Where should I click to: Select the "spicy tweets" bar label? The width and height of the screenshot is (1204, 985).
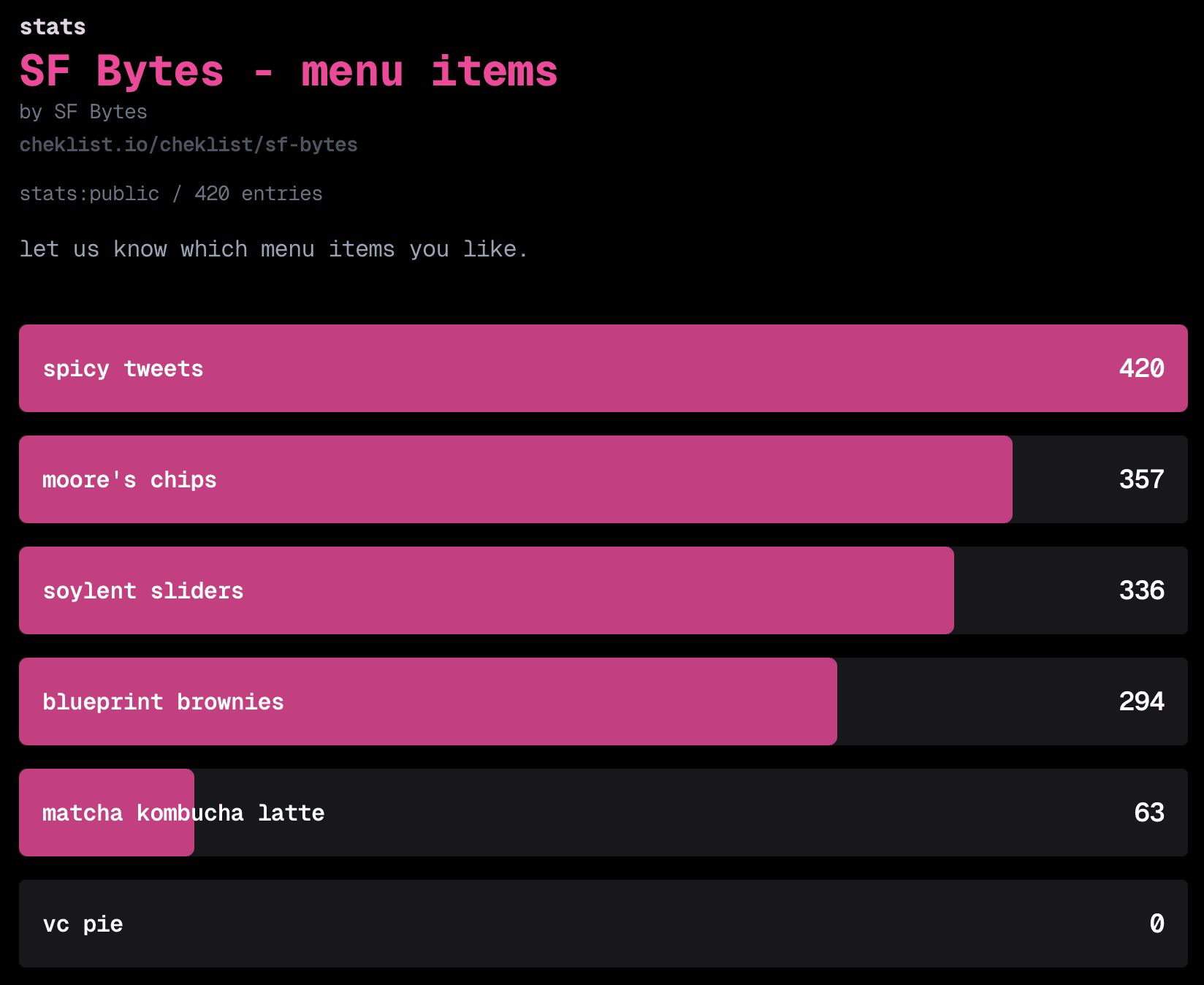(123, 369)
